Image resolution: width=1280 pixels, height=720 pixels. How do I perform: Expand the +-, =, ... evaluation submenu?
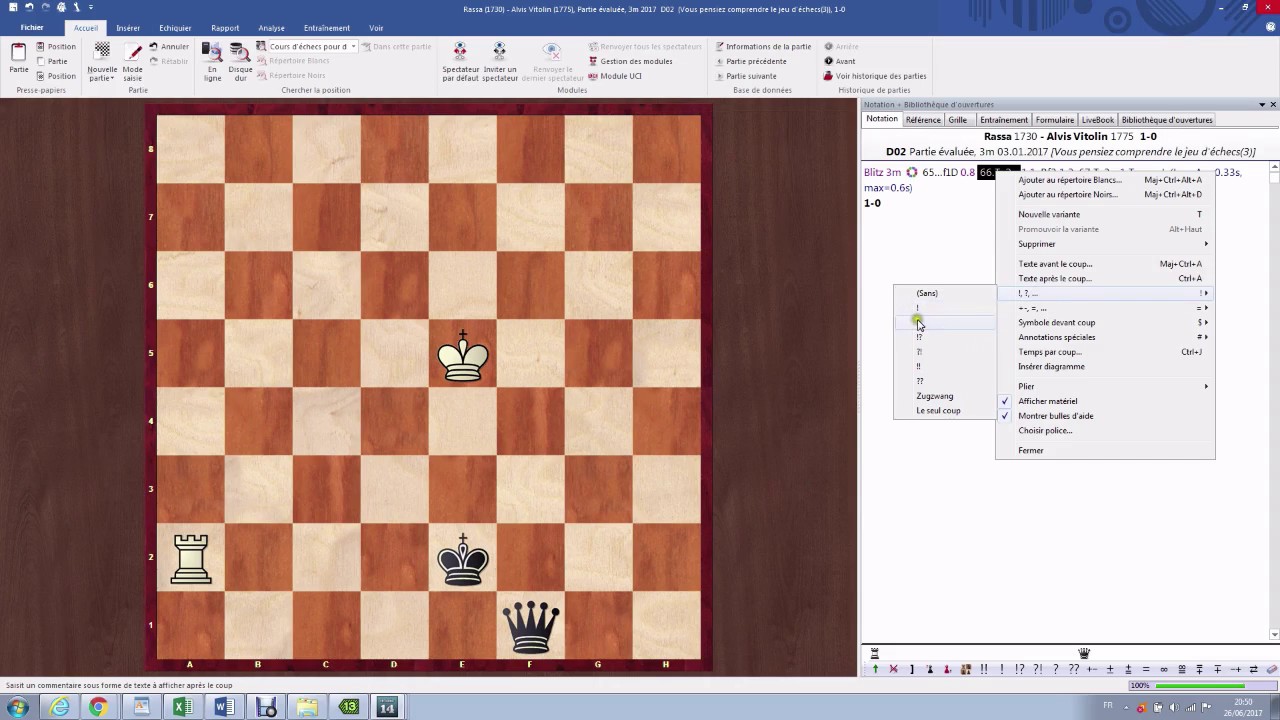coord(1105,308)
